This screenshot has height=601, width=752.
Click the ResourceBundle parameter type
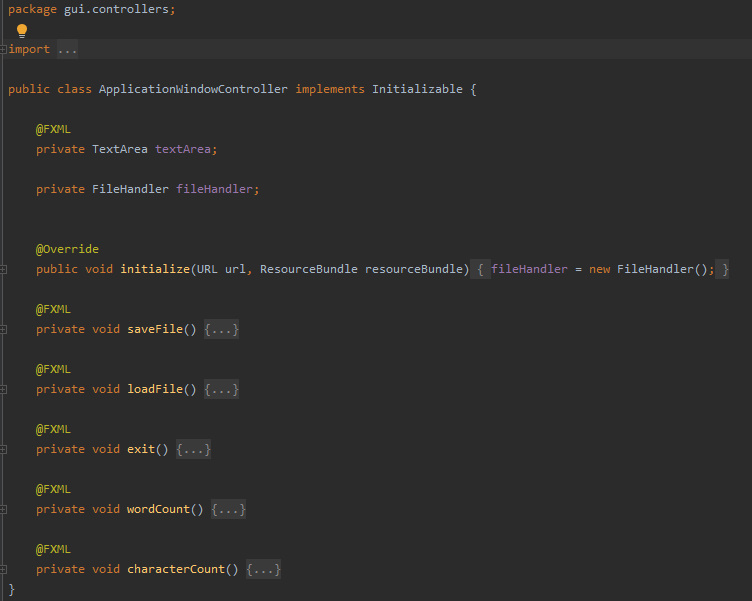pyautogui.click(x=308, y=269)
